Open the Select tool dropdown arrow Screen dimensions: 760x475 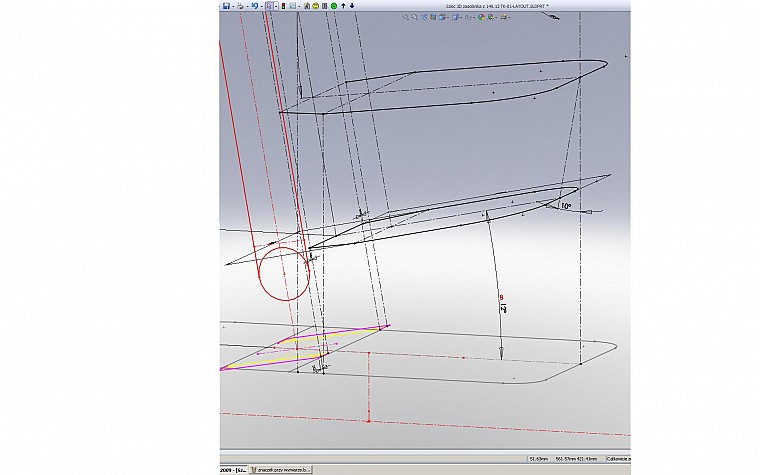pos(276,6)
